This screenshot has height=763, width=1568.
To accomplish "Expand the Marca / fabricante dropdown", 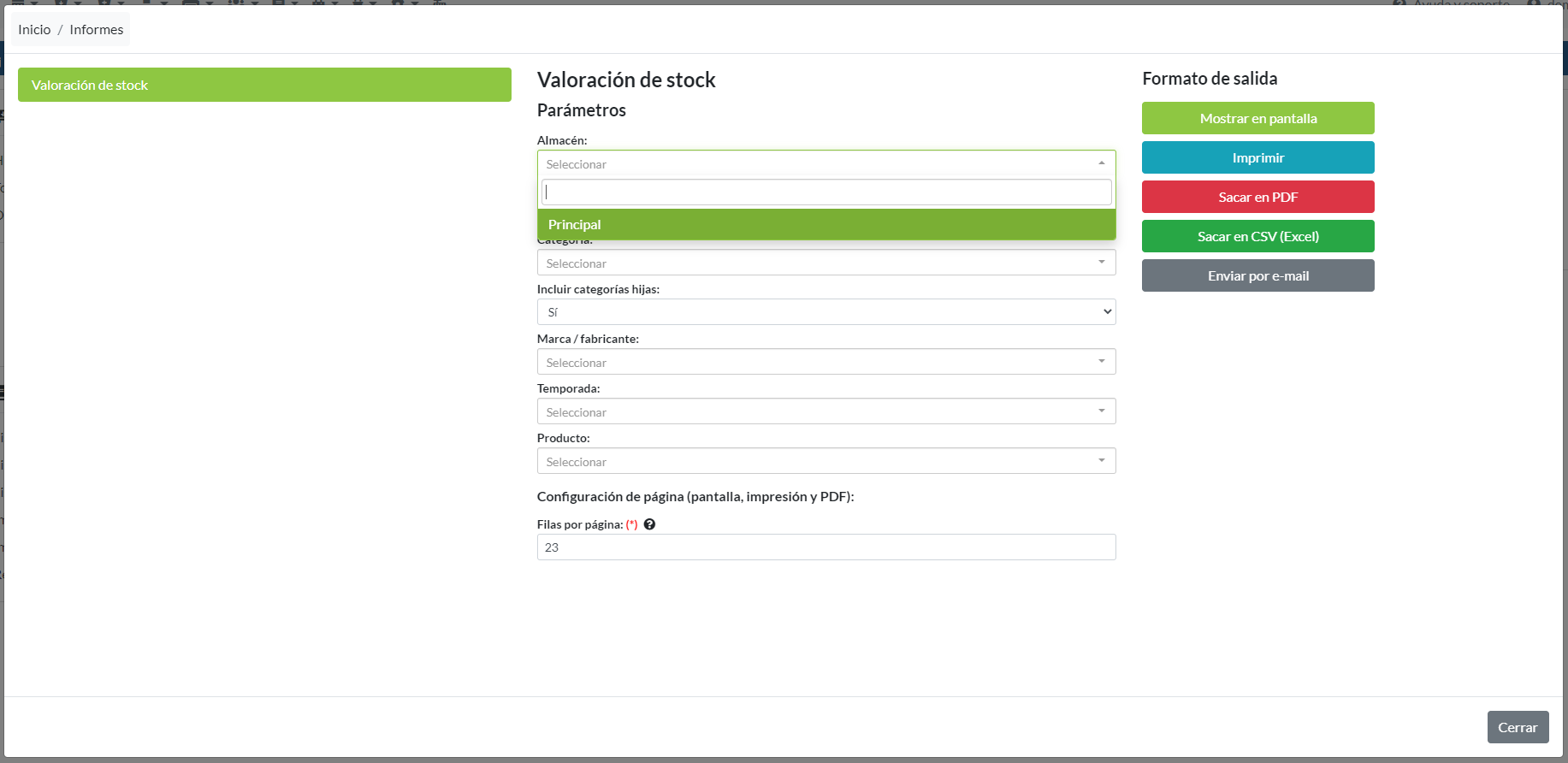I will tap(825, 363).
